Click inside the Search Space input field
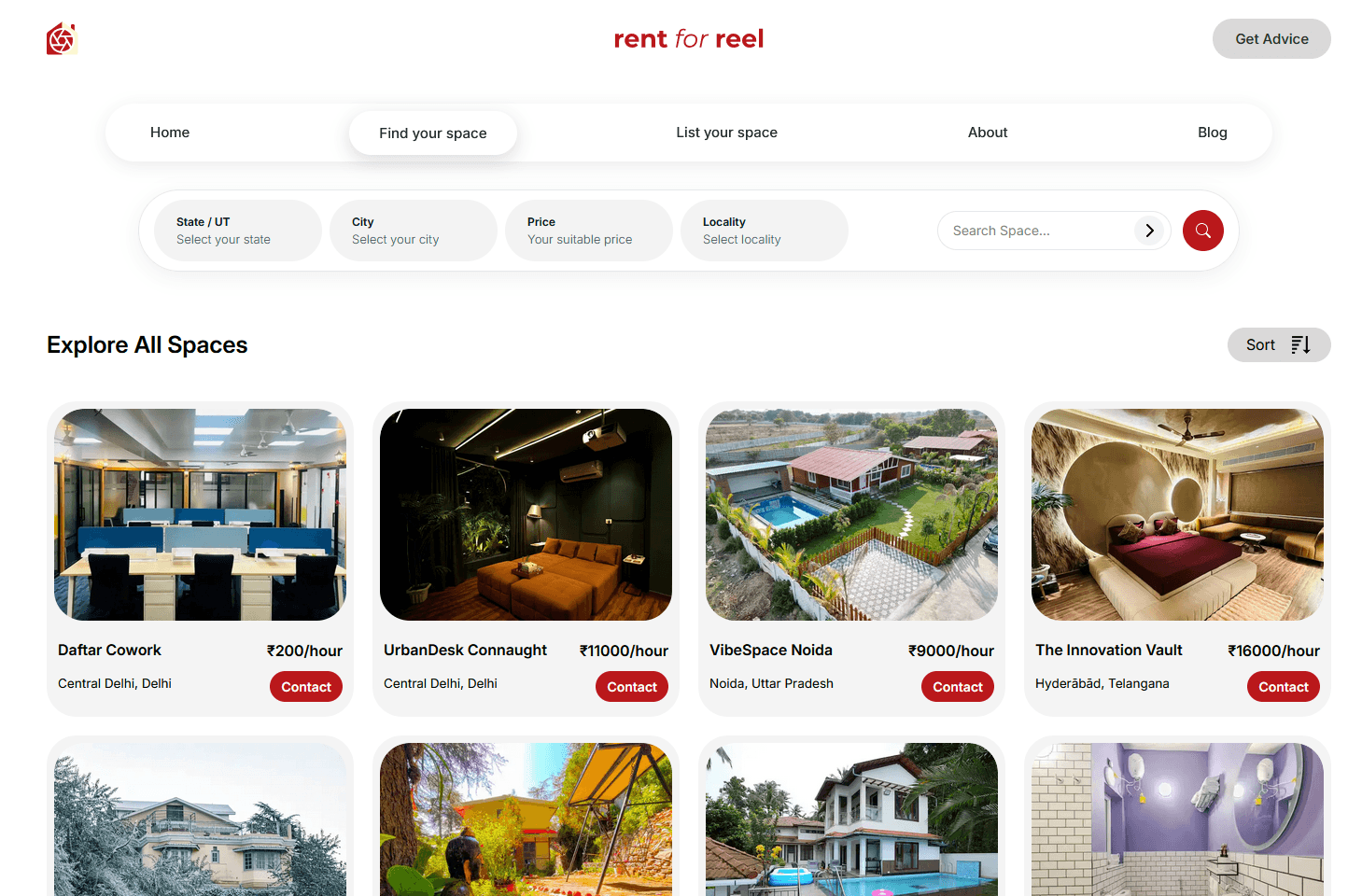This screenshot has width=1362, height=896. coord(1036,231)
